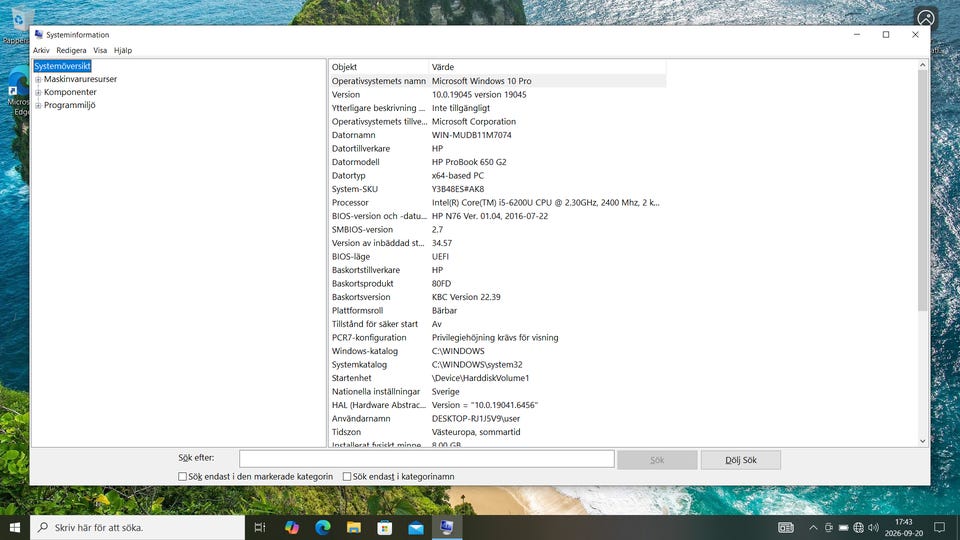Click the Värde column header

547,67
